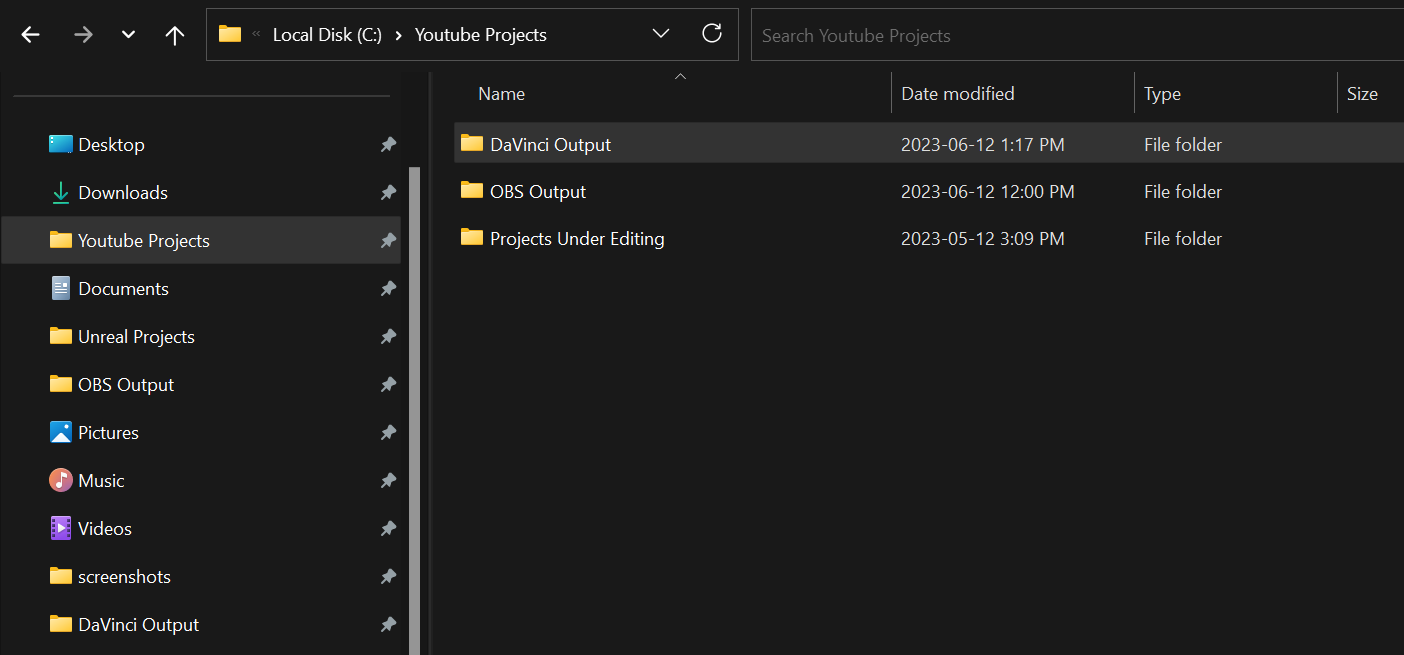Click Local Disk (C:) in the address path
Screen dimensions: 1404x655
click(x=327, y=35)
